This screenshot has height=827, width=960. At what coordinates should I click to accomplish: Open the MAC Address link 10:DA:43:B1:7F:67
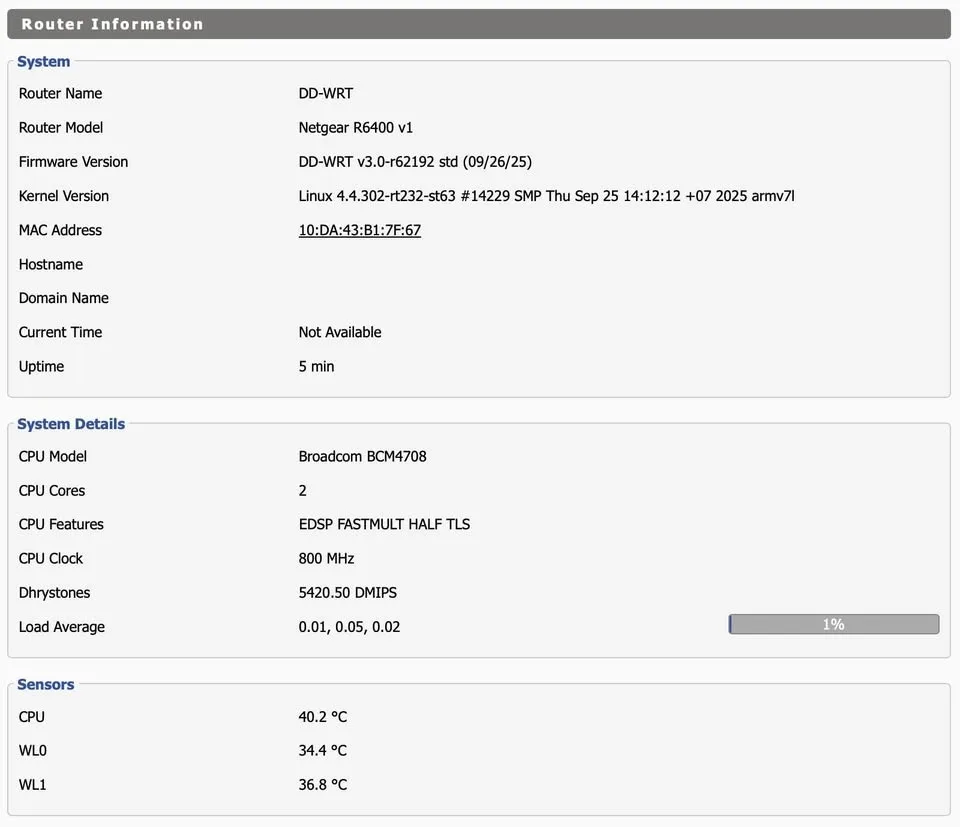(358, 230)
